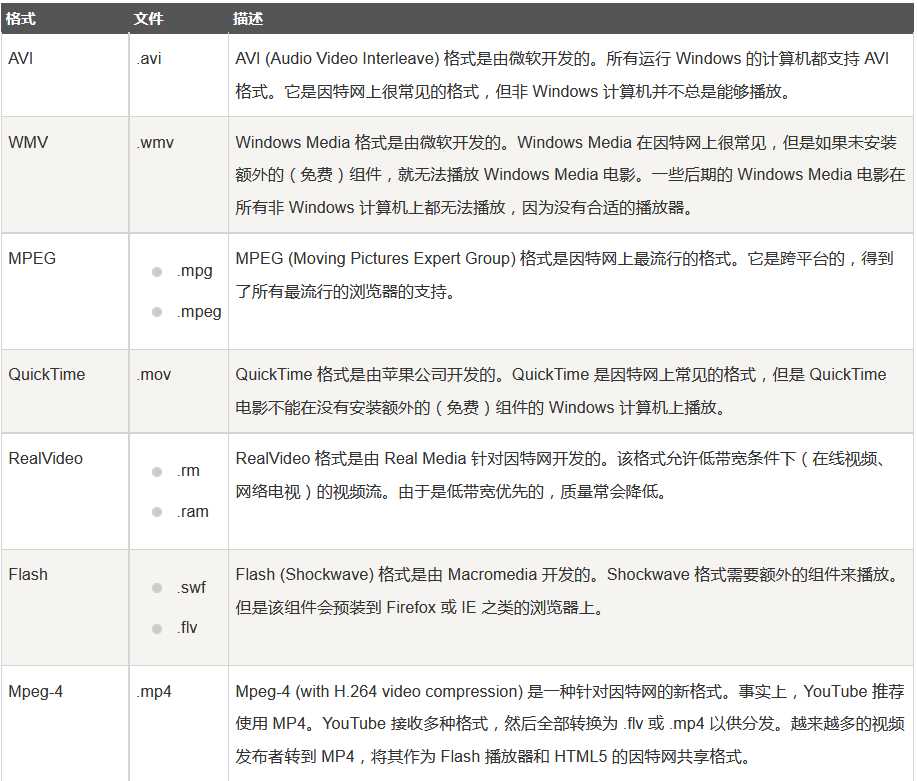The width and height of the screenshot is (917, 781).
Task: Click the AVI (Audio Video Interleave) description
Action: [562, 75]
